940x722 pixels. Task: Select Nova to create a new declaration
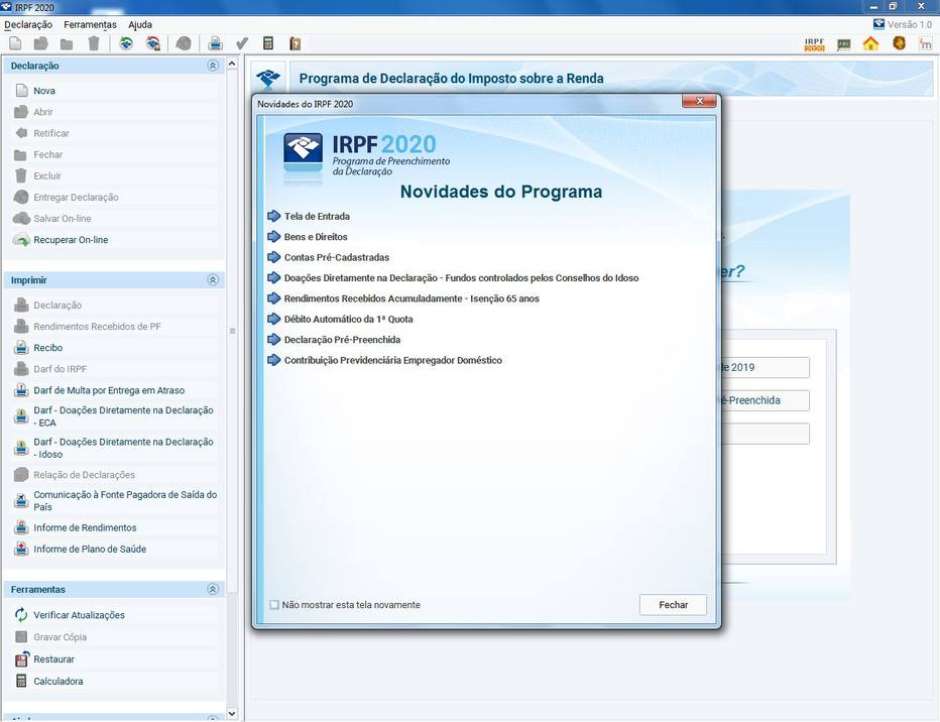pos(44,91)
